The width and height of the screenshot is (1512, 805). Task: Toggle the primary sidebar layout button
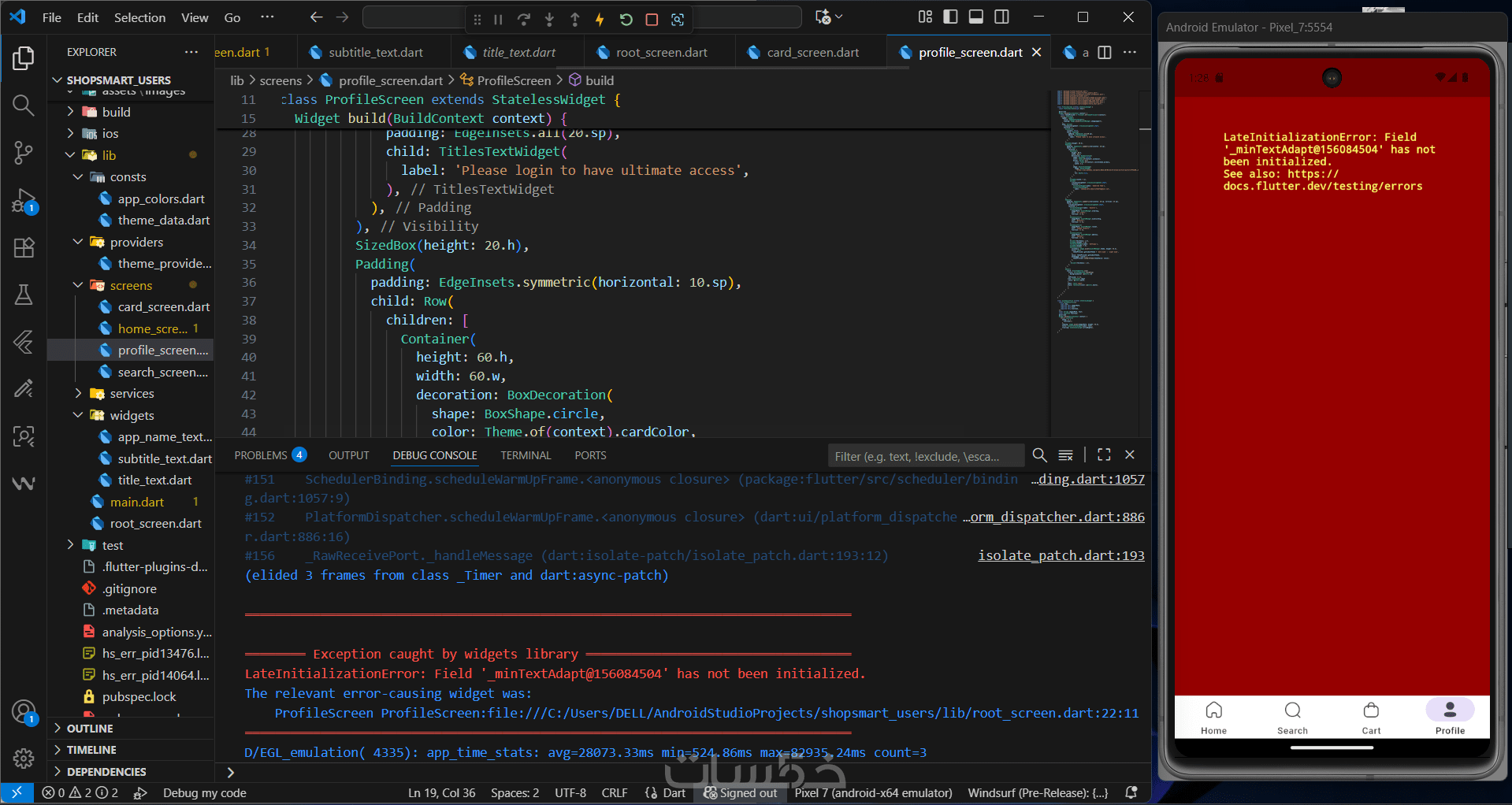point(950,17)
